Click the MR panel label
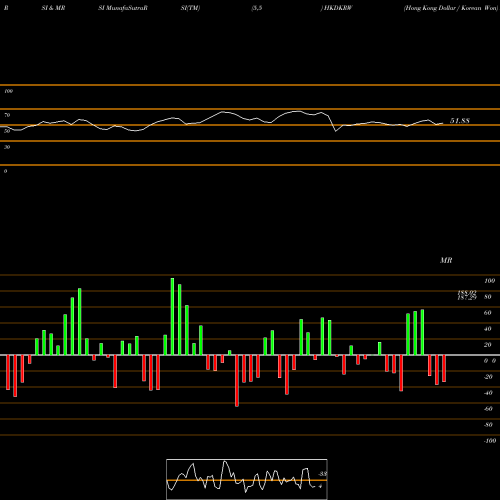Image resolution: width=500 pixels, height=500 pixels. point(446,260)
